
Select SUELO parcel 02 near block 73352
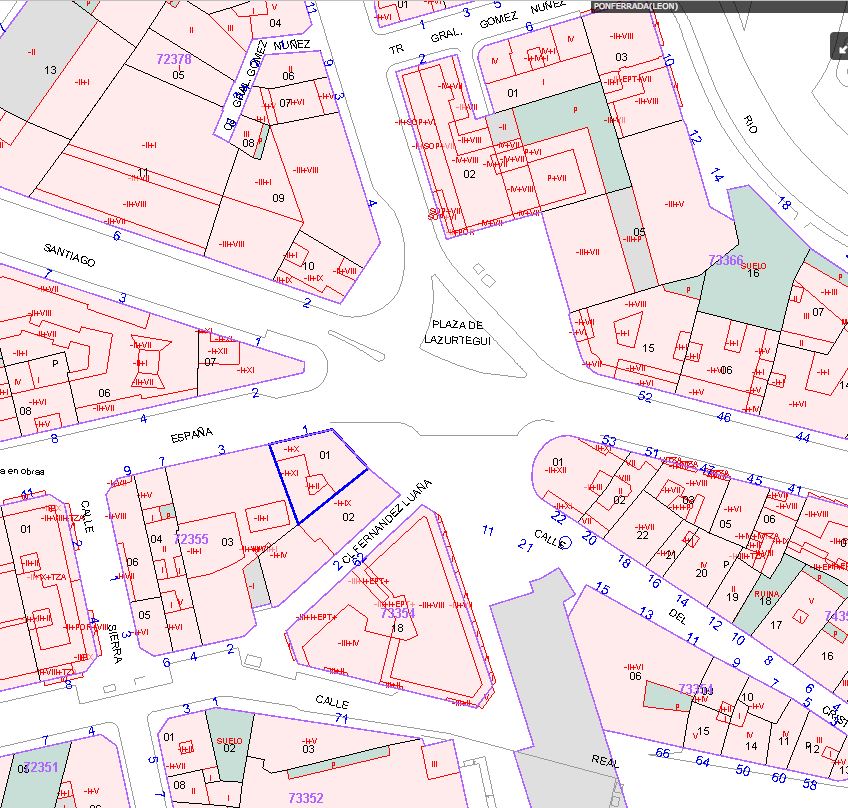pyautogui.click(x=229, y=746)
